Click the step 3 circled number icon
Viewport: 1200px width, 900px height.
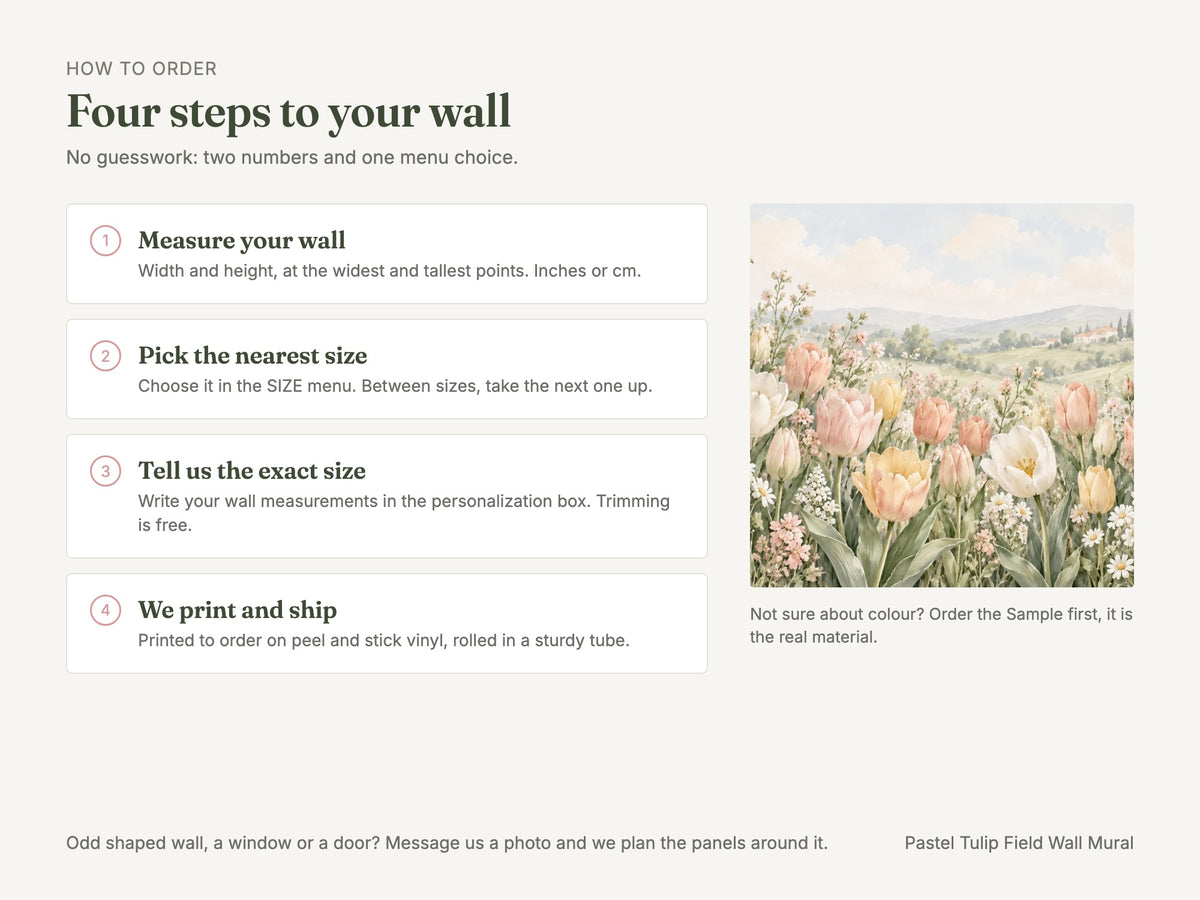point(105,471)
